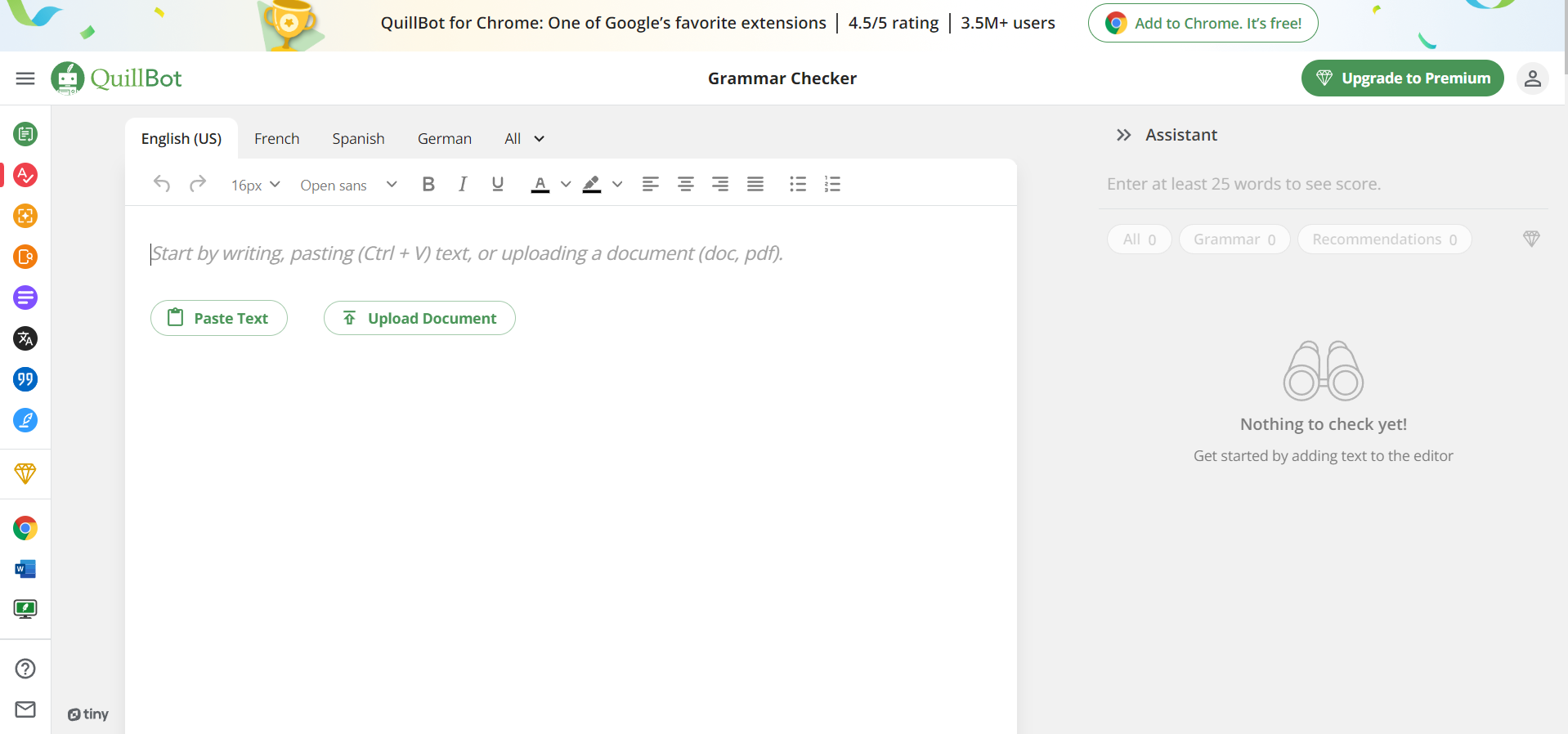Viewport: 1568px width, 734px height.
Task: Open the Translator tool in sidebar
Action: [25, 338]
